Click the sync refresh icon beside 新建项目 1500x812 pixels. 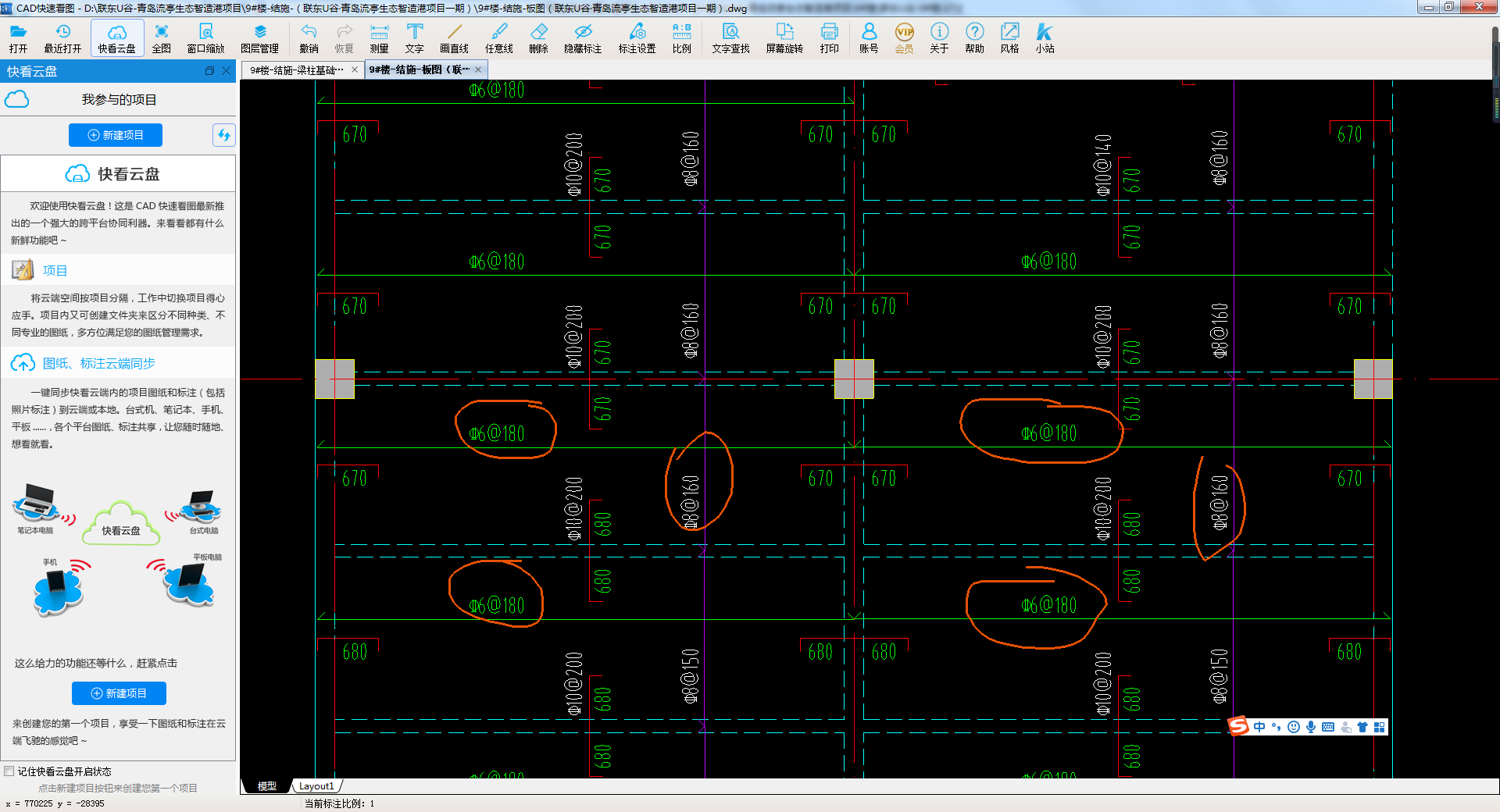tap(224, 135)
